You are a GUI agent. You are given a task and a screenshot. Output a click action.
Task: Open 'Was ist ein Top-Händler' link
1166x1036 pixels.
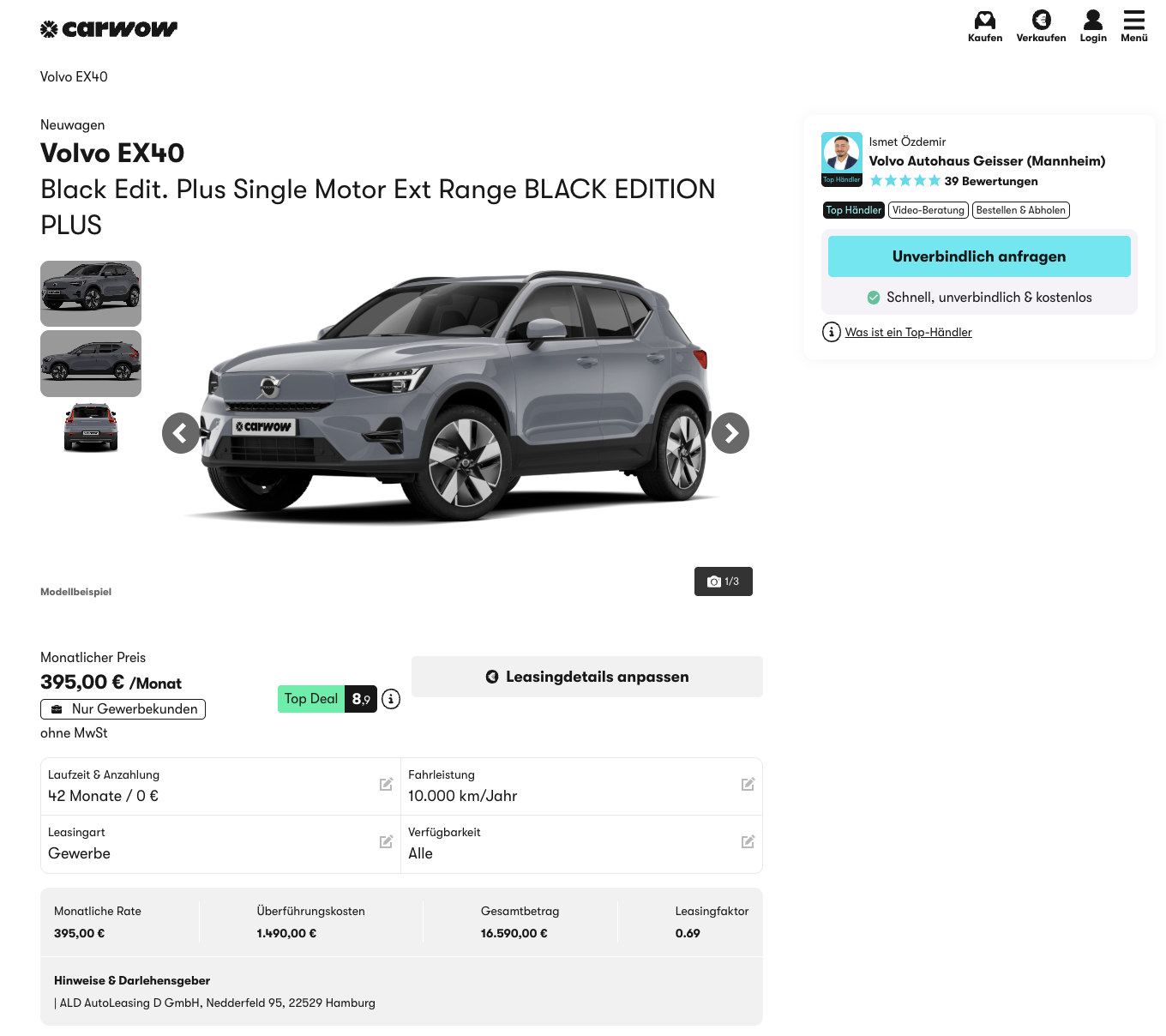[908, 332]
